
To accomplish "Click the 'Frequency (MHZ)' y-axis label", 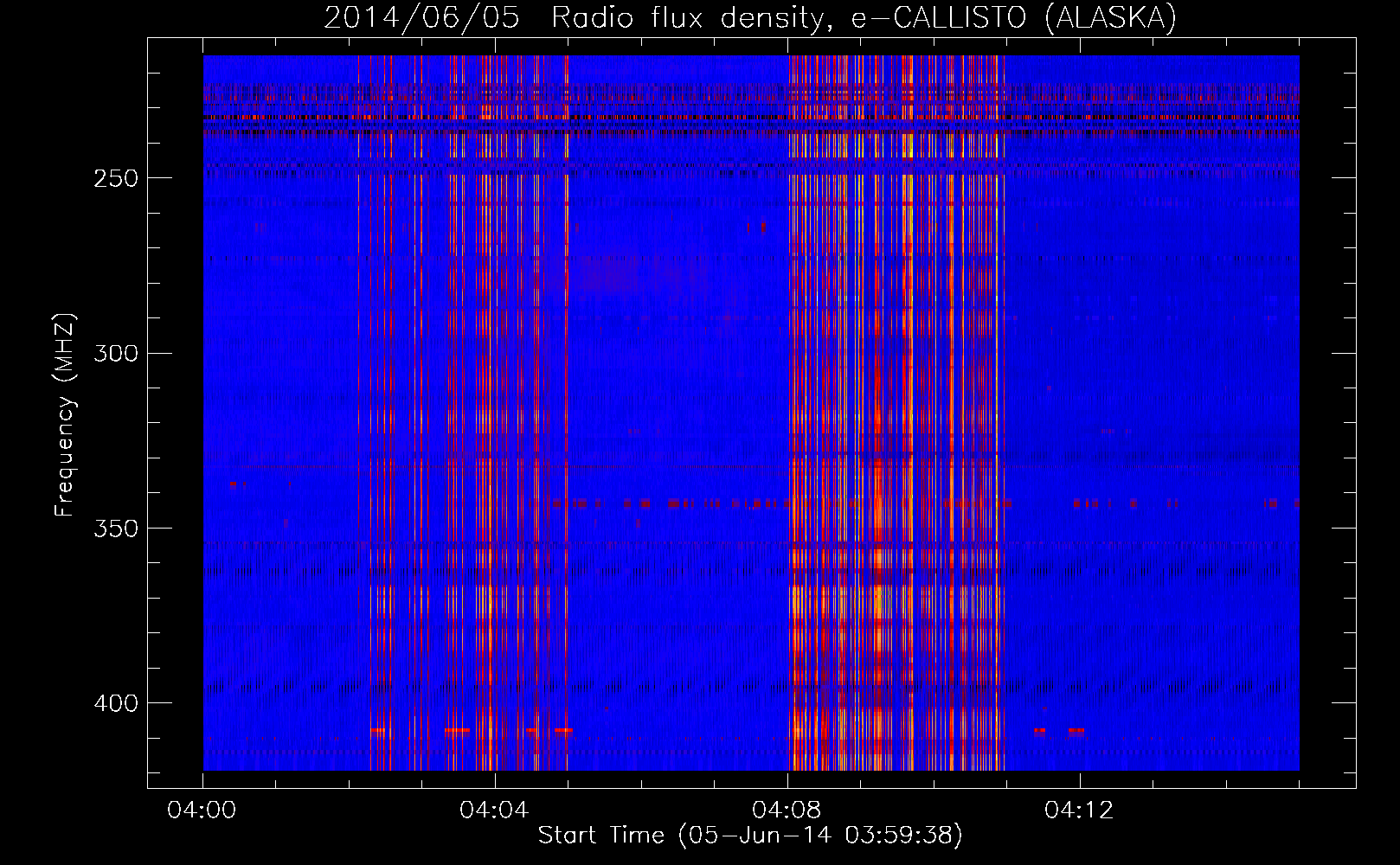I will (65, 415).
